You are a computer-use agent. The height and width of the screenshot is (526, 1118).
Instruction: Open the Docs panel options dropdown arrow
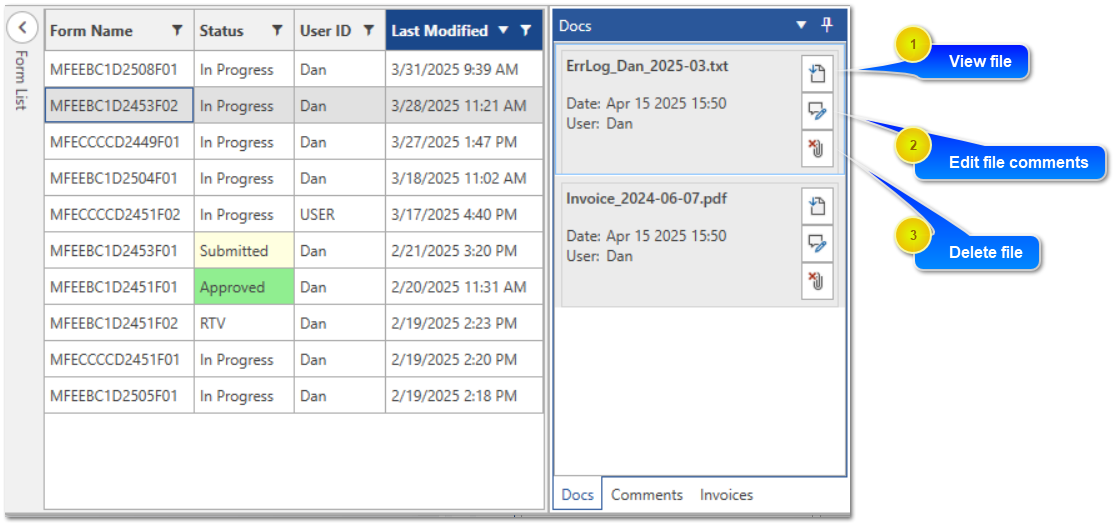(801, 25)
